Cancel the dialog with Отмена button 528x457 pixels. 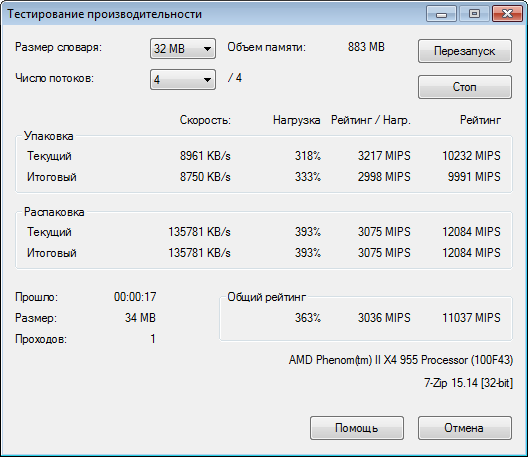click(x=465, y=428)
